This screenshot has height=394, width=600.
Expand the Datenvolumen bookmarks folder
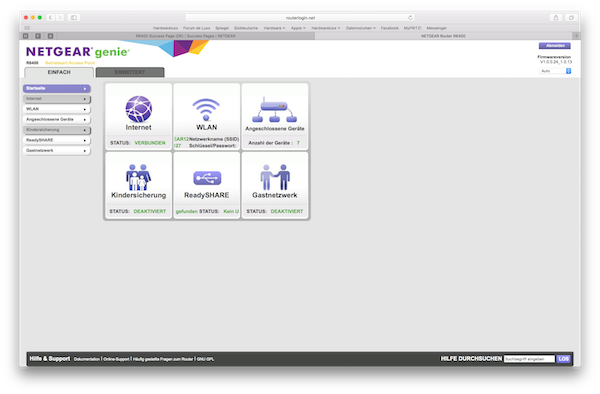361,28
